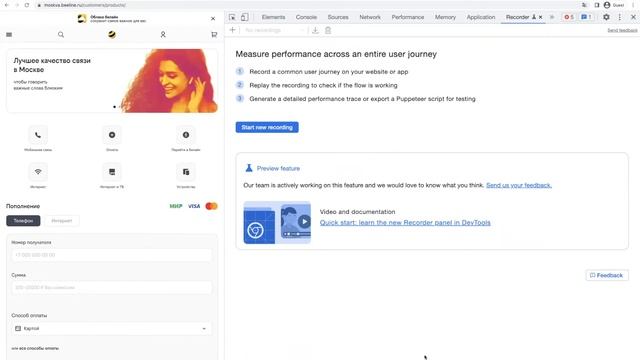The width and height of the screenshot is (640, 360).
Task: Close the Recorder tab
Action: [x=540, y=17]
